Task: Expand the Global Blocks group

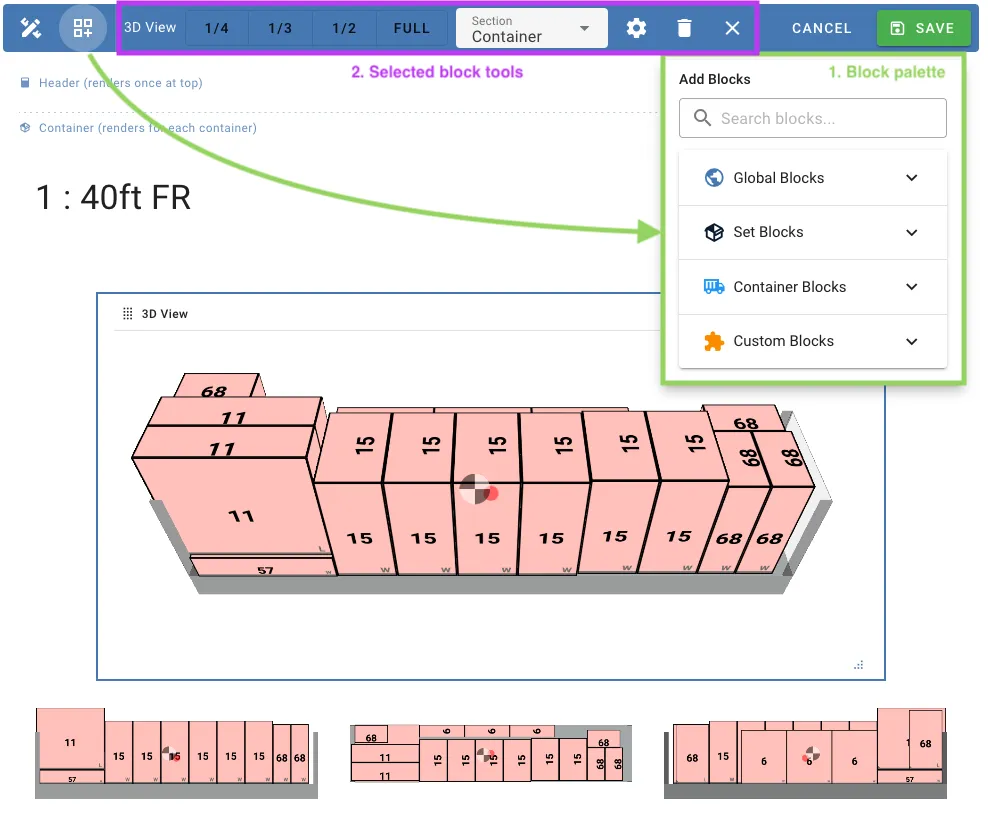Action: point(812,178)
